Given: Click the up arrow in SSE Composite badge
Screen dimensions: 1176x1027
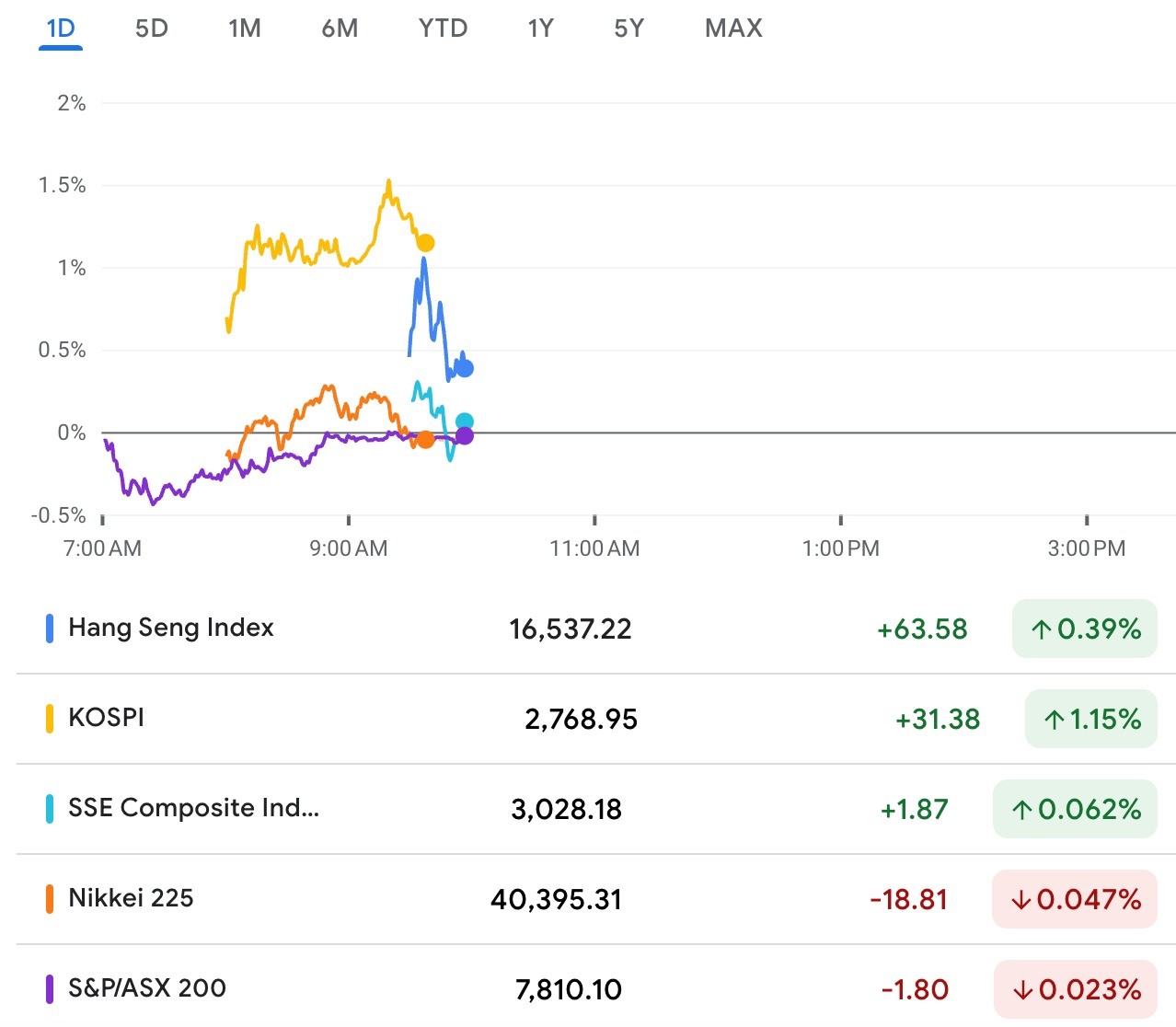Looking at the screenshot, I should pos(1021,810).
